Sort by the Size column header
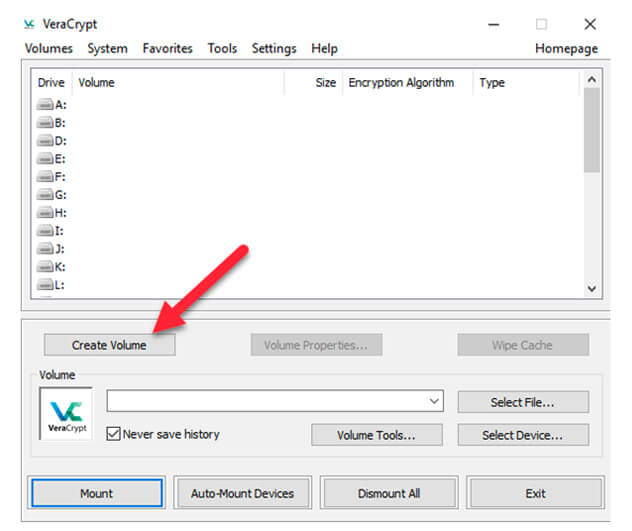This screenshot has width=632, height=531. [x=314, y=83]
